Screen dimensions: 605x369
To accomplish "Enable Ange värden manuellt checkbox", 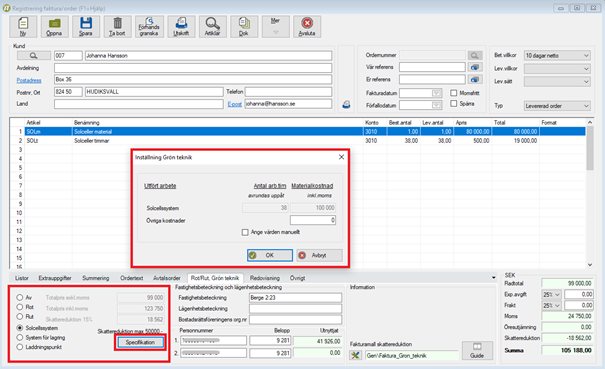I will pos(245,232).
